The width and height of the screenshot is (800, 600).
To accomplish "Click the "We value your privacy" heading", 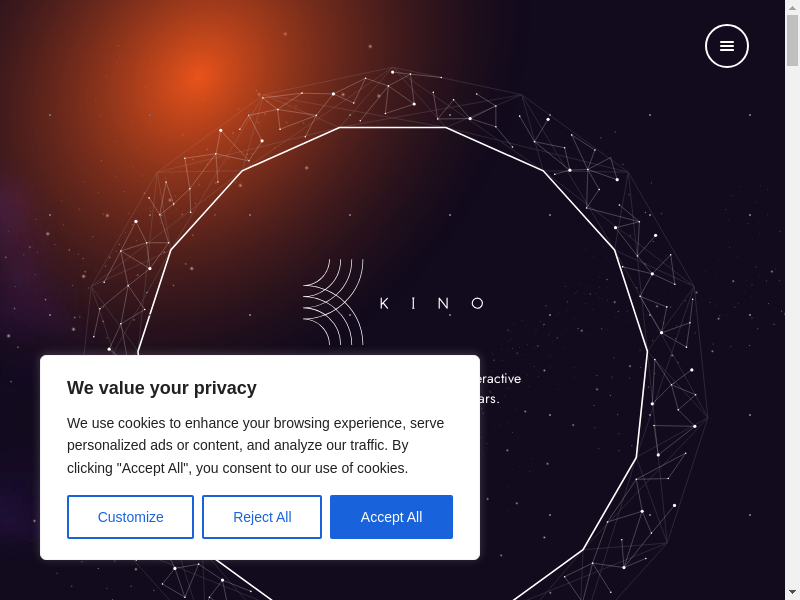I will 162,388.
